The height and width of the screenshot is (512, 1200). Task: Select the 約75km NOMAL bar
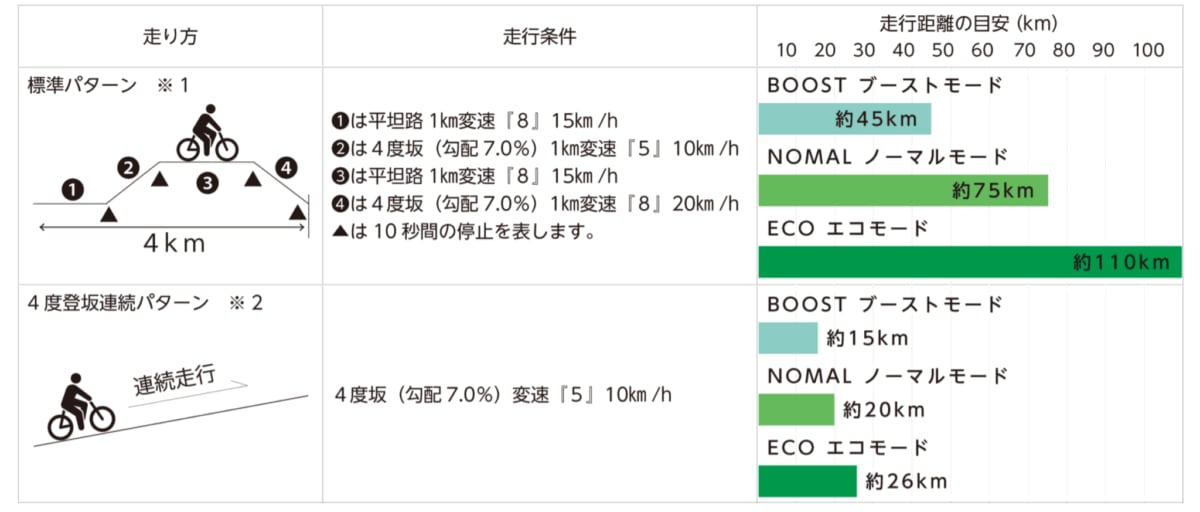click(x=902, y=190)
